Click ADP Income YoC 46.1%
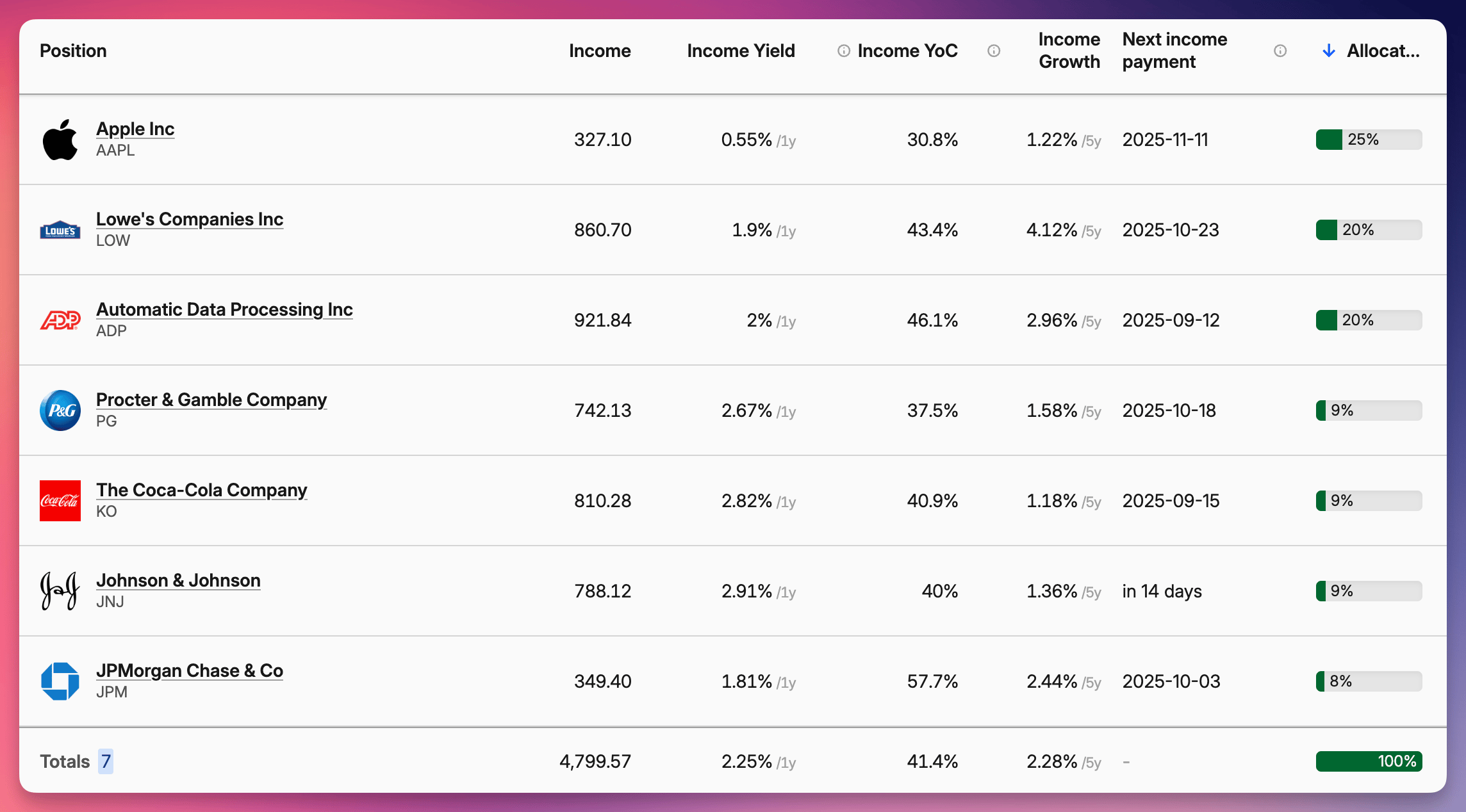1466x812 pixels. 932,320
